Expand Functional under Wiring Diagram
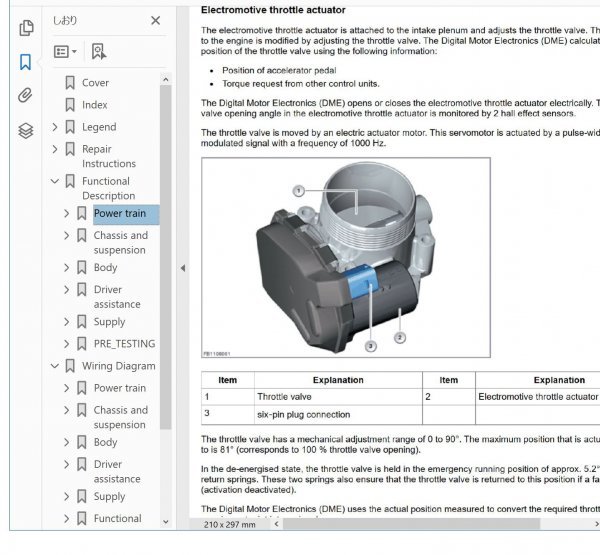Viewport: 600px width, 555px height. [x=67, y=519]
